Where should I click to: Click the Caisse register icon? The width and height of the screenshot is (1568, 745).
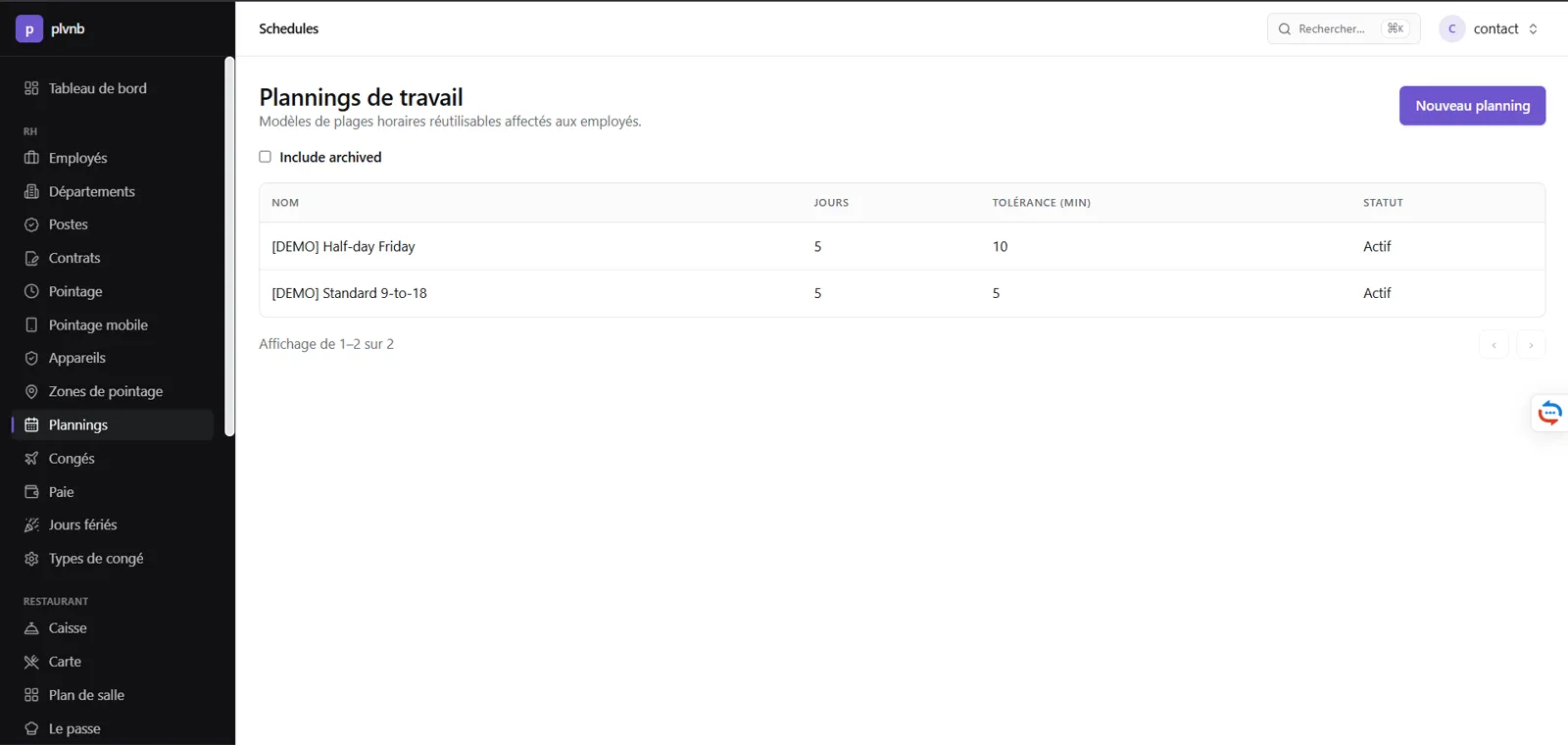31,628
